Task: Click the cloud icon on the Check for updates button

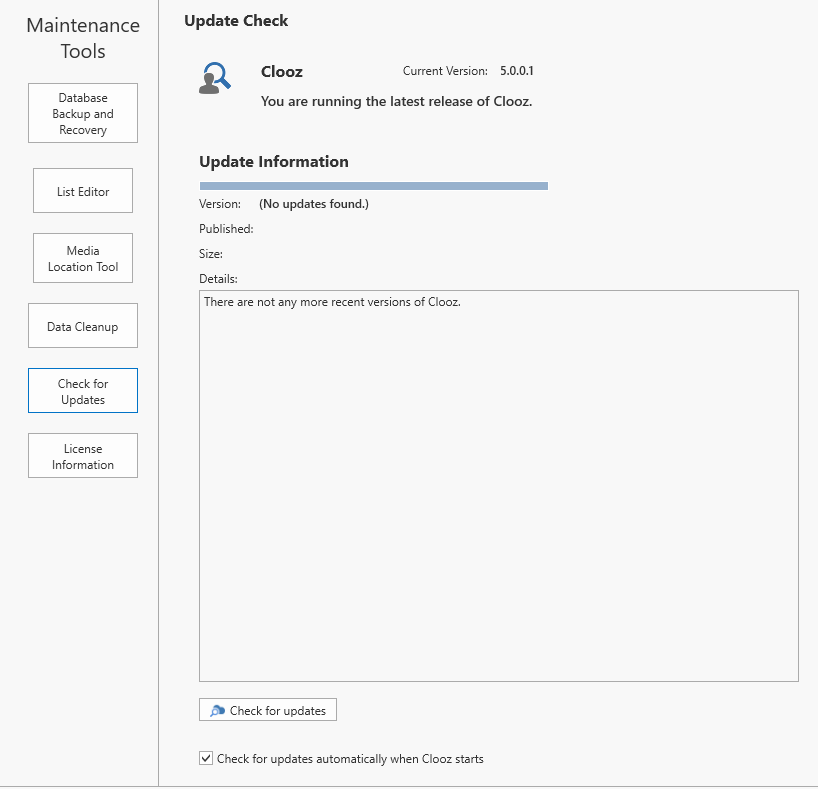Action: [217, 711]
